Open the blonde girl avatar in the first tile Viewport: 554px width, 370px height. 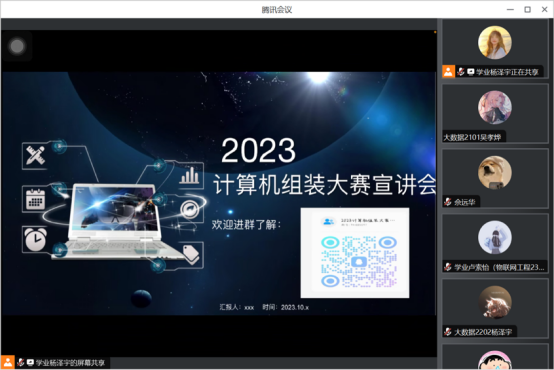pyautogui.click(x=495, y=42)
